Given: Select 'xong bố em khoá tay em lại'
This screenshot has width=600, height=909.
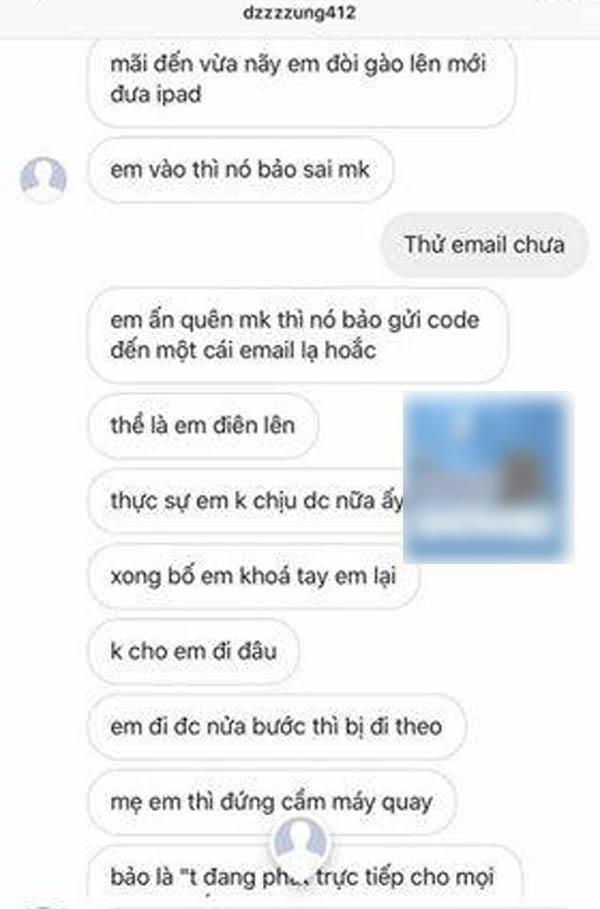Looking at the screenshot, I should pyautogui.click(x=253, y=576).
